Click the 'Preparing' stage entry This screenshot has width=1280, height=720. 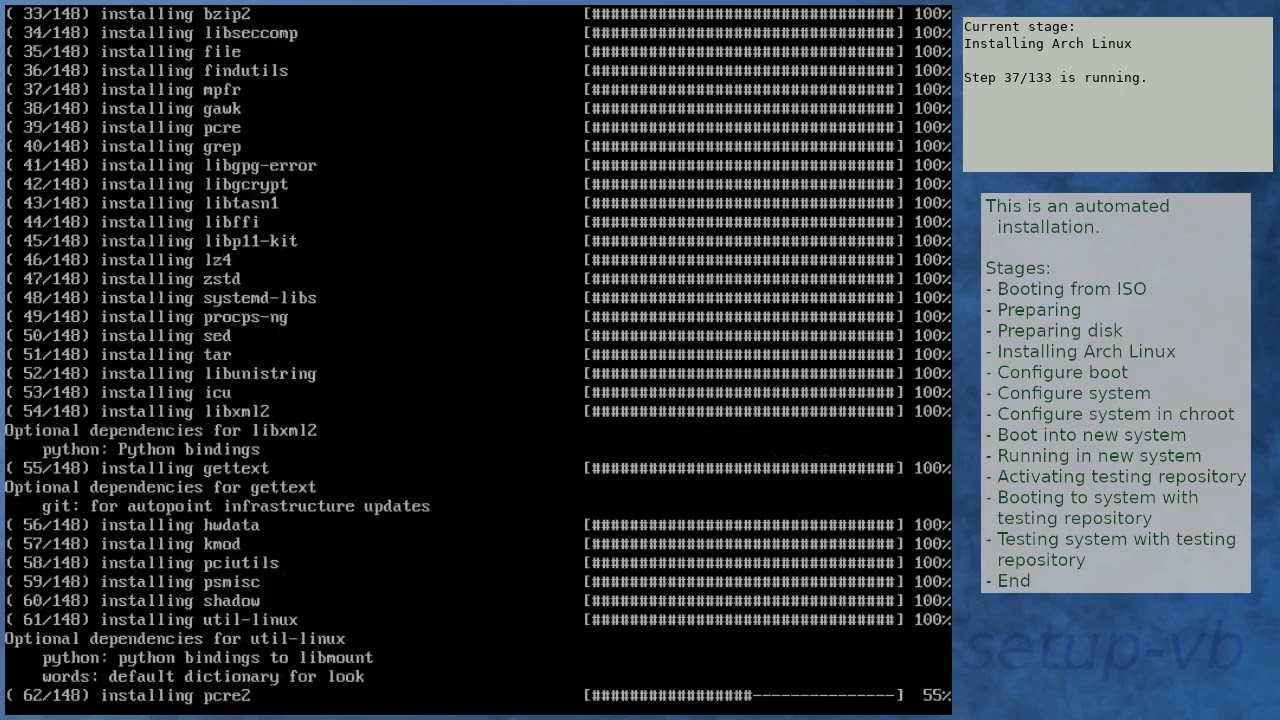click(x=1039, y=310)
